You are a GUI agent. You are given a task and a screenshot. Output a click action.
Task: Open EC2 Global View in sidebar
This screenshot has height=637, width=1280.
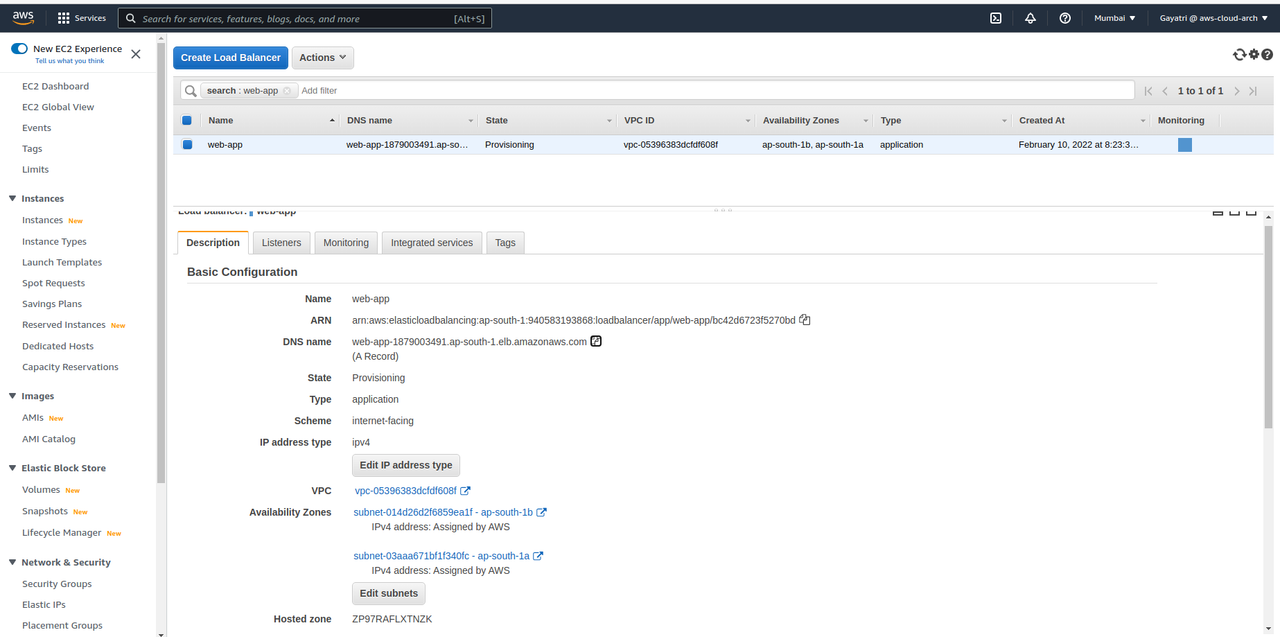pos(58,107)
